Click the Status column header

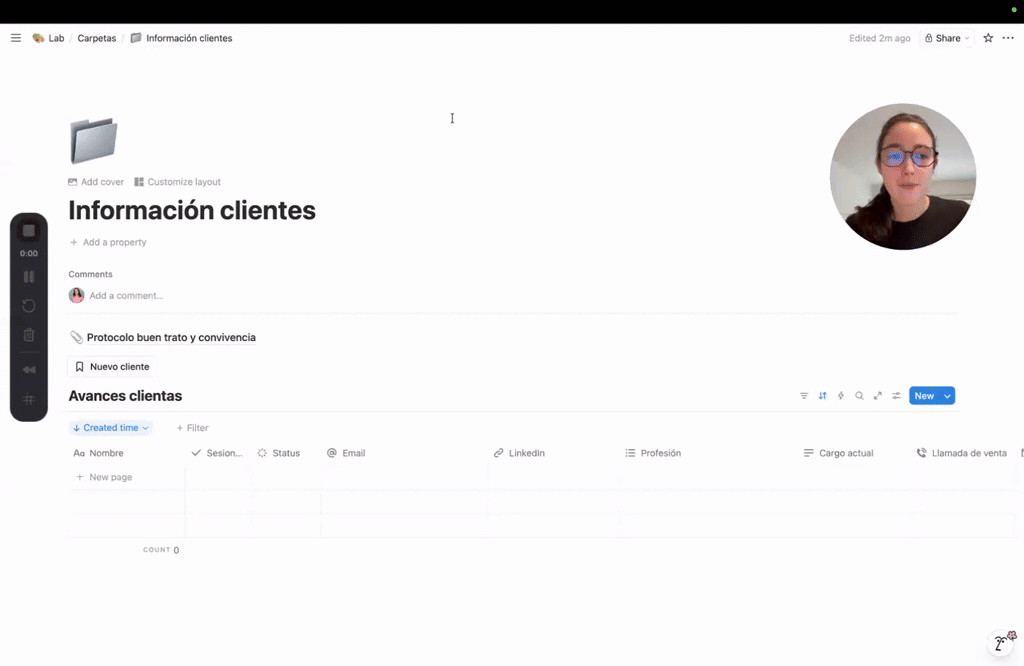click(x=279, y=453)
